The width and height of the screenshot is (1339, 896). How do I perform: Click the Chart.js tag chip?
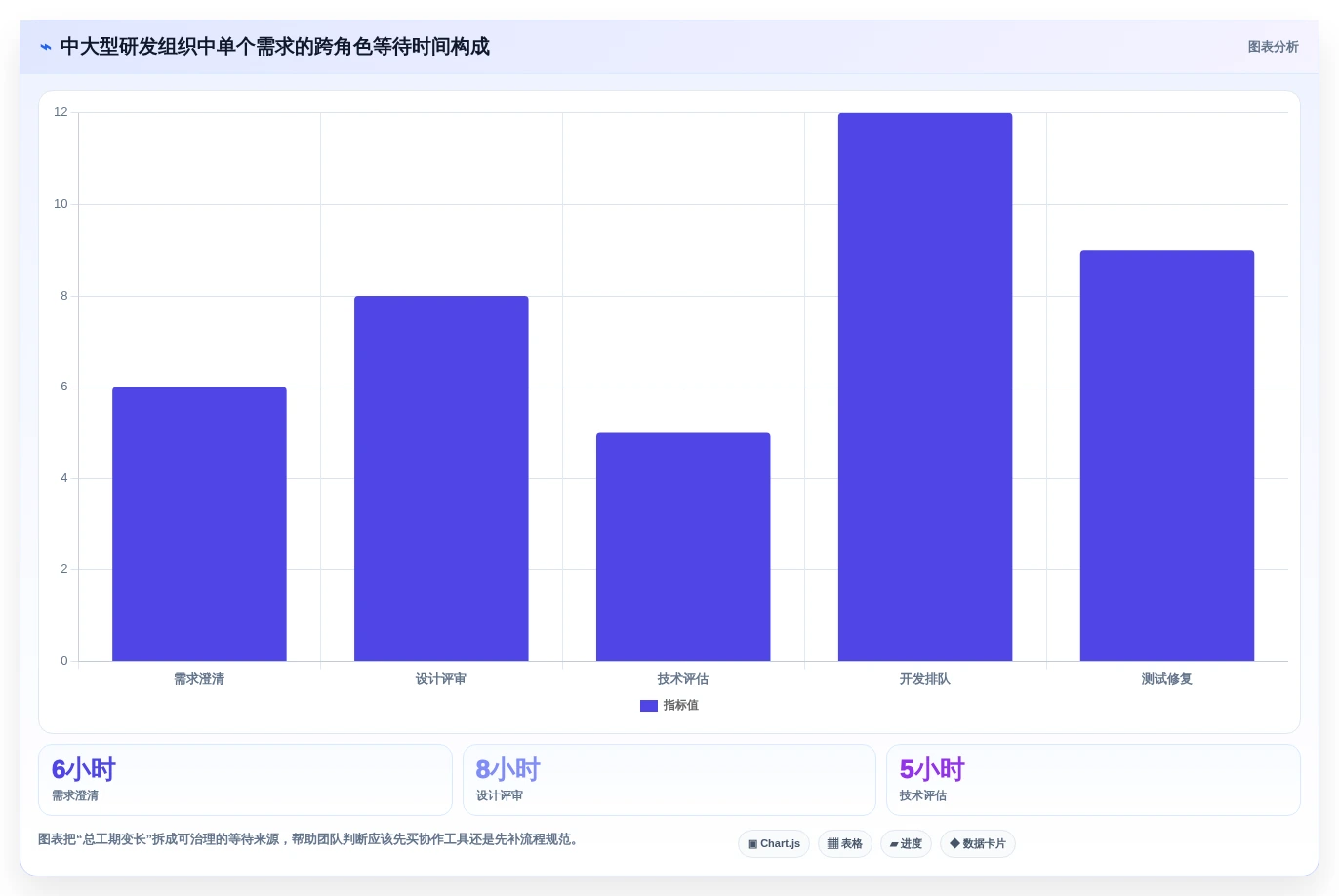[774, 844]
